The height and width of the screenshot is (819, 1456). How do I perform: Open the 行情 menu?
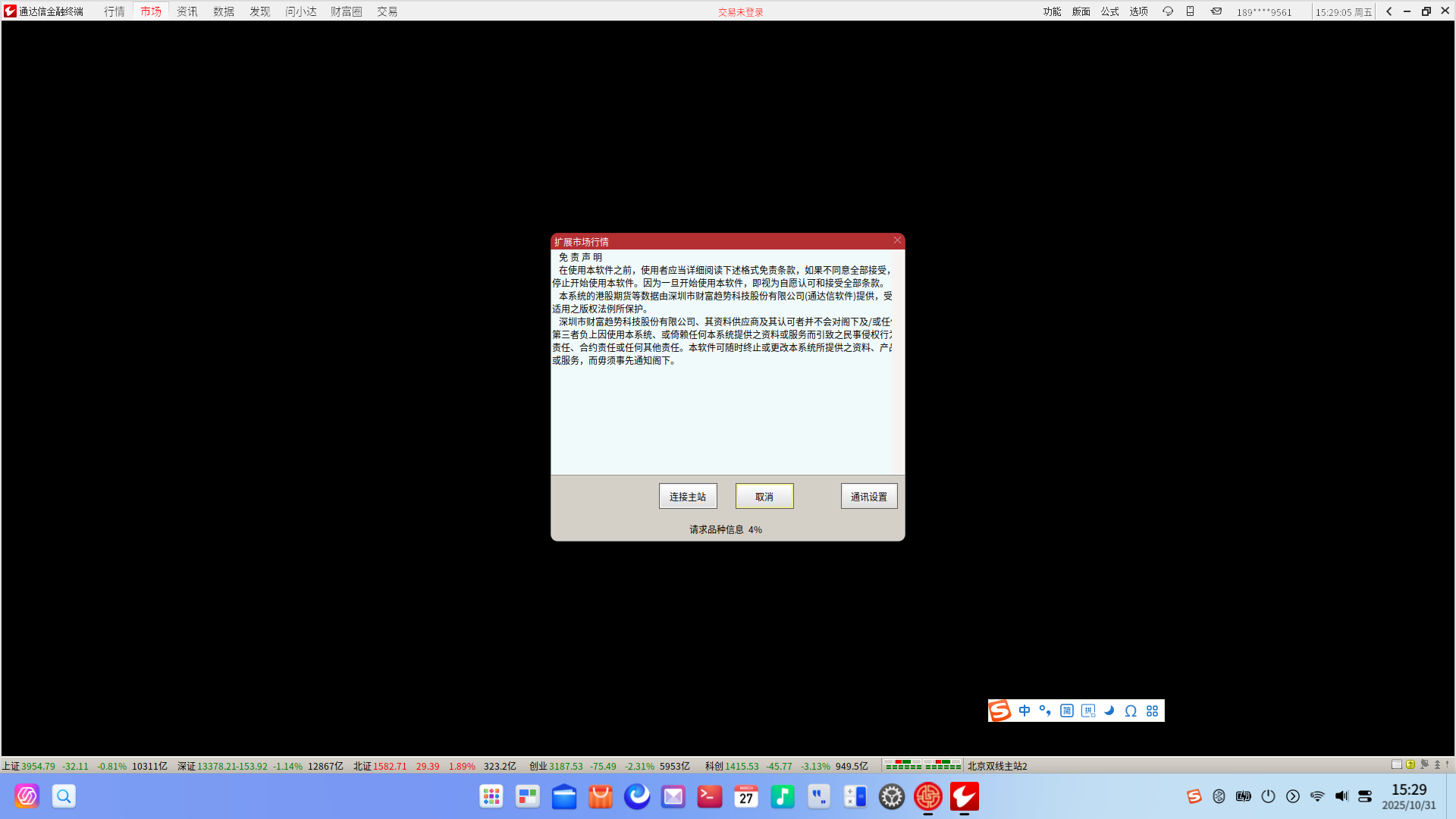[x=115, y=11]
